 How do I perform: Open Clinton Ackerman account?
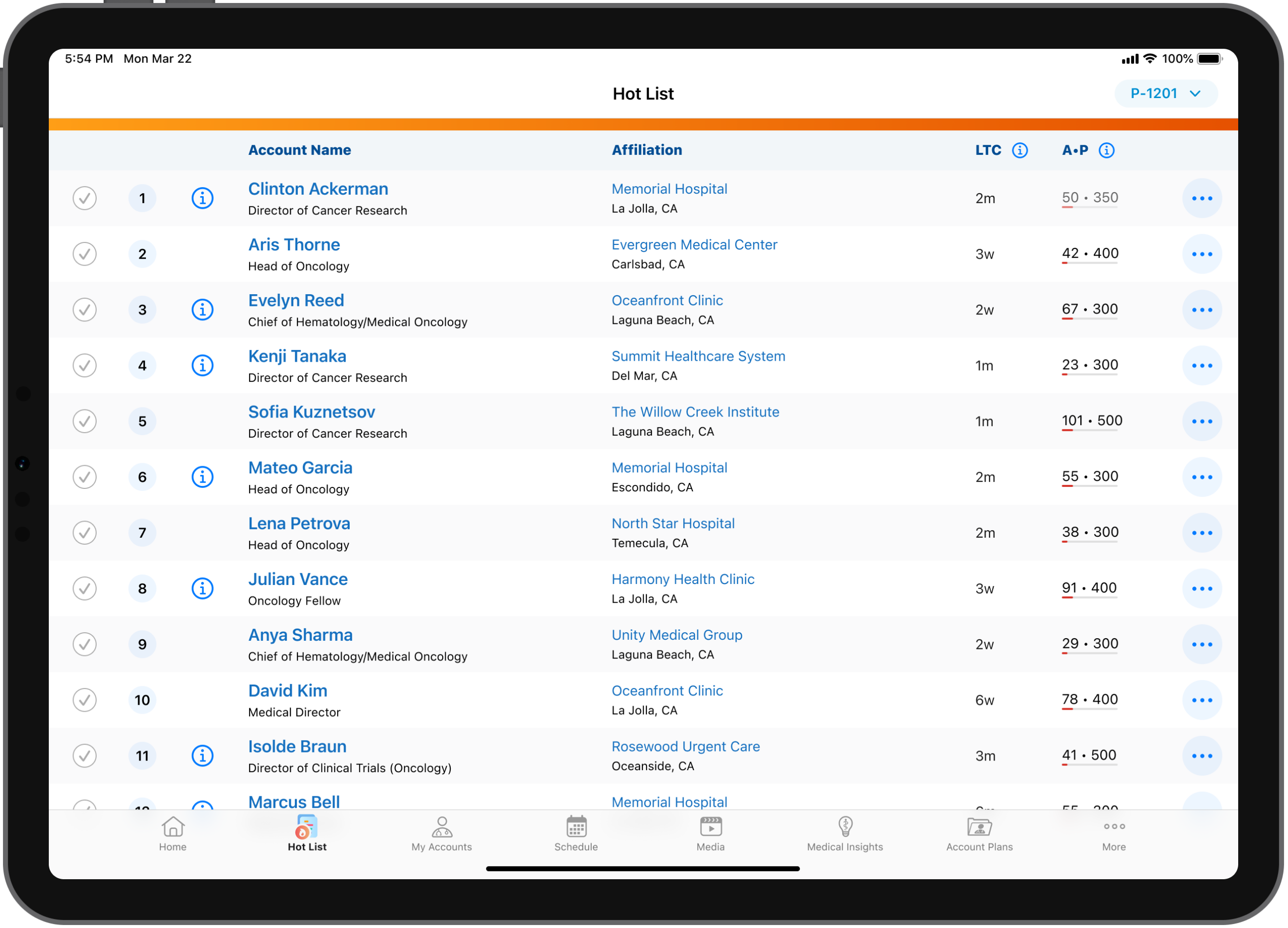tap(318, 189)
